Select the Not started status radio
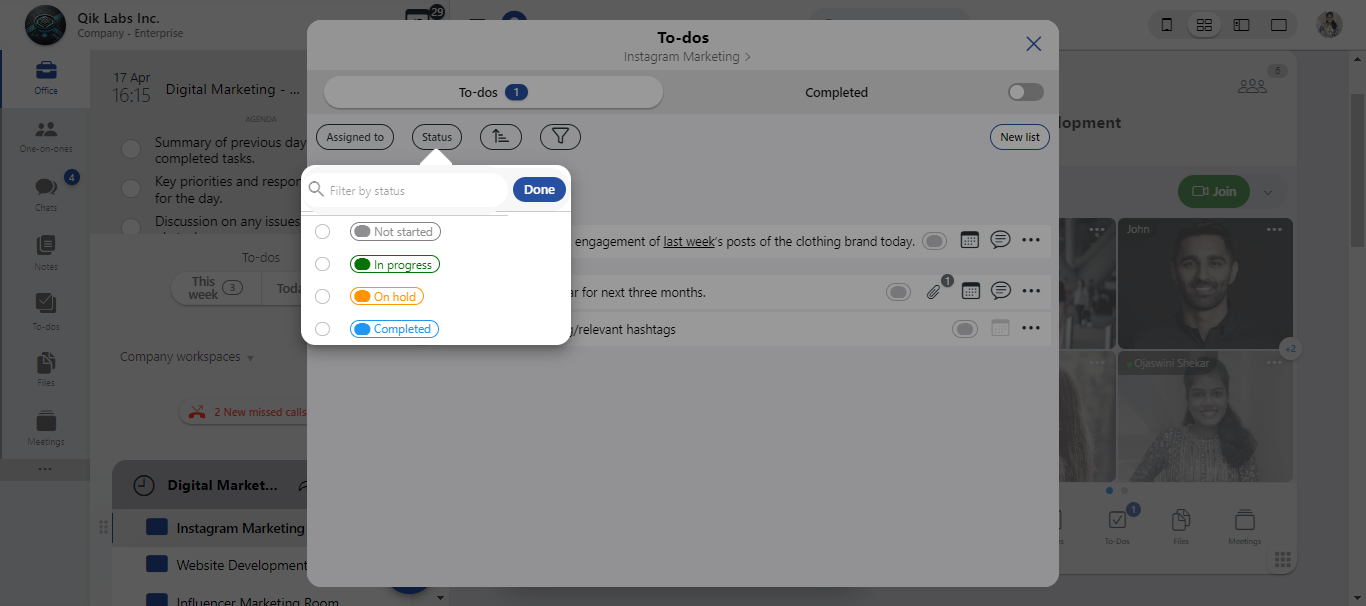The image size is (1366, 606). (322, 232)
